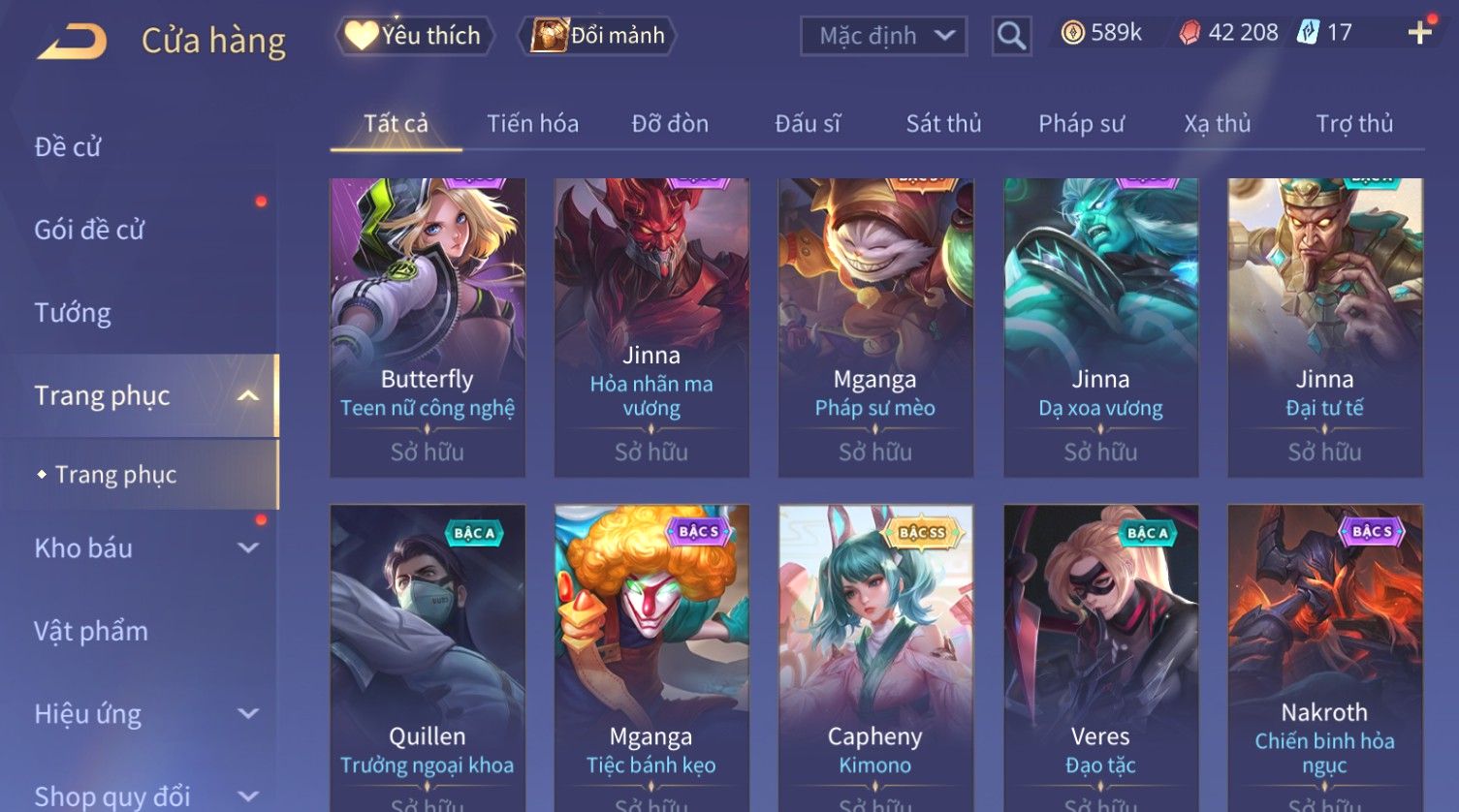Open Gói đề cử in sidebar
Image resolution: width=1459 pixels, height=812 pixels.
89,231
